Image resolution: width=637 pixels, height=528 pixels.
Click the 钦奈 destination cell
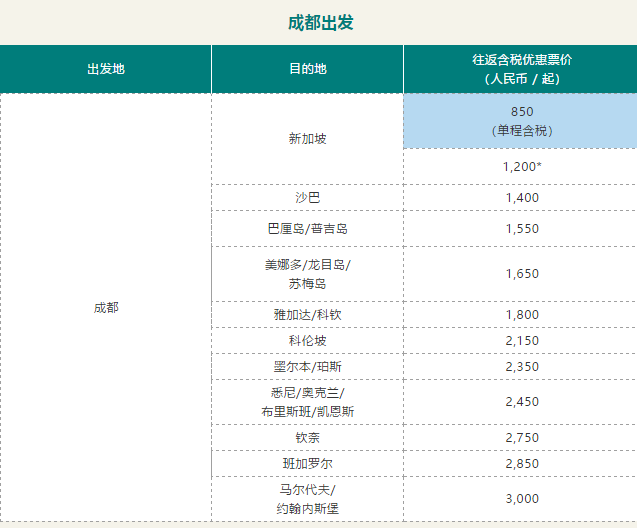pyautogui.click(x=307, y=438)
